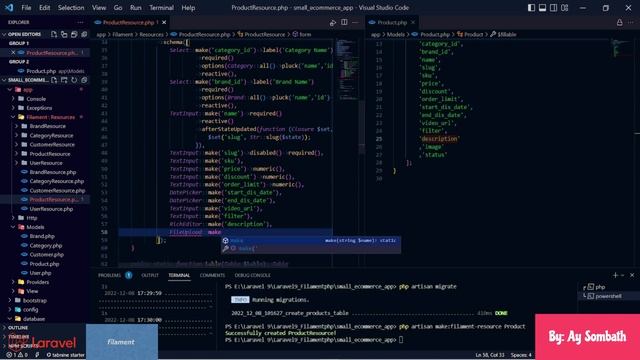Expand the Providers folder
The width and height of the screenshot is (640, 360).
(x=45, y=282)
